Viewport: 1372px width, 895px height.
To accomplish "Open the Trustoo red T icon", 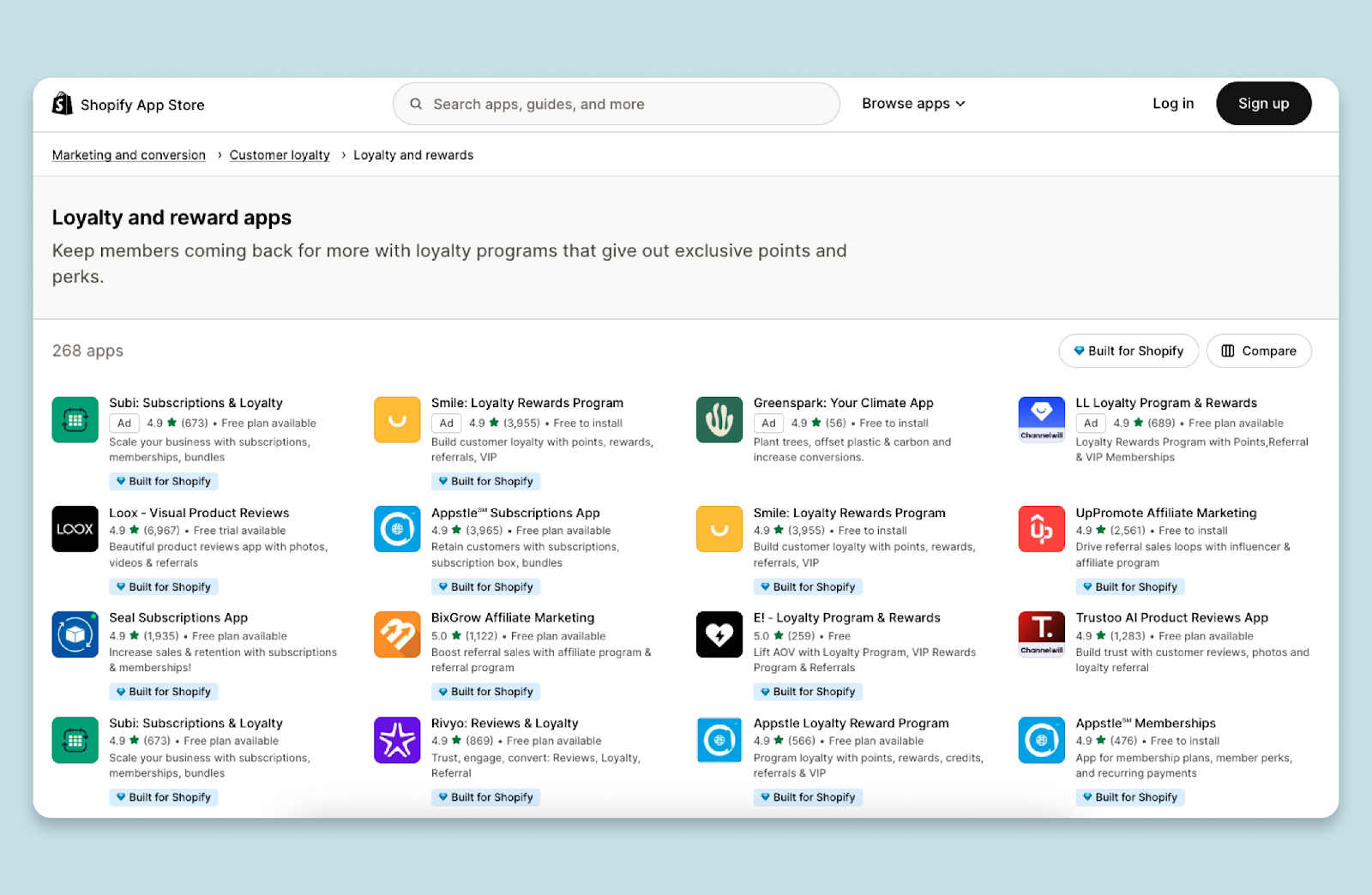I will coord(1041,634).
